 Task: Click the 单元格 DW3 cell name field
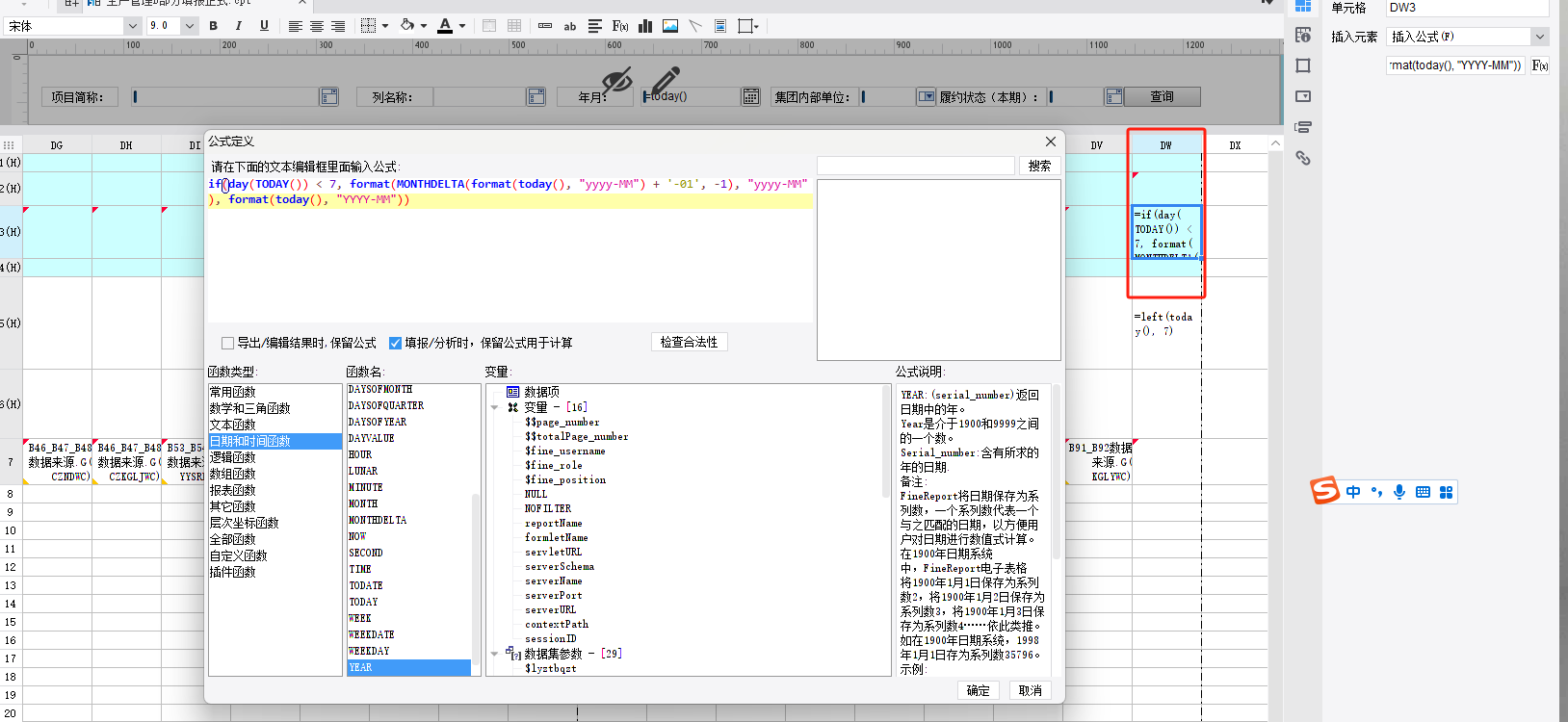click(x=1467, y=8)
